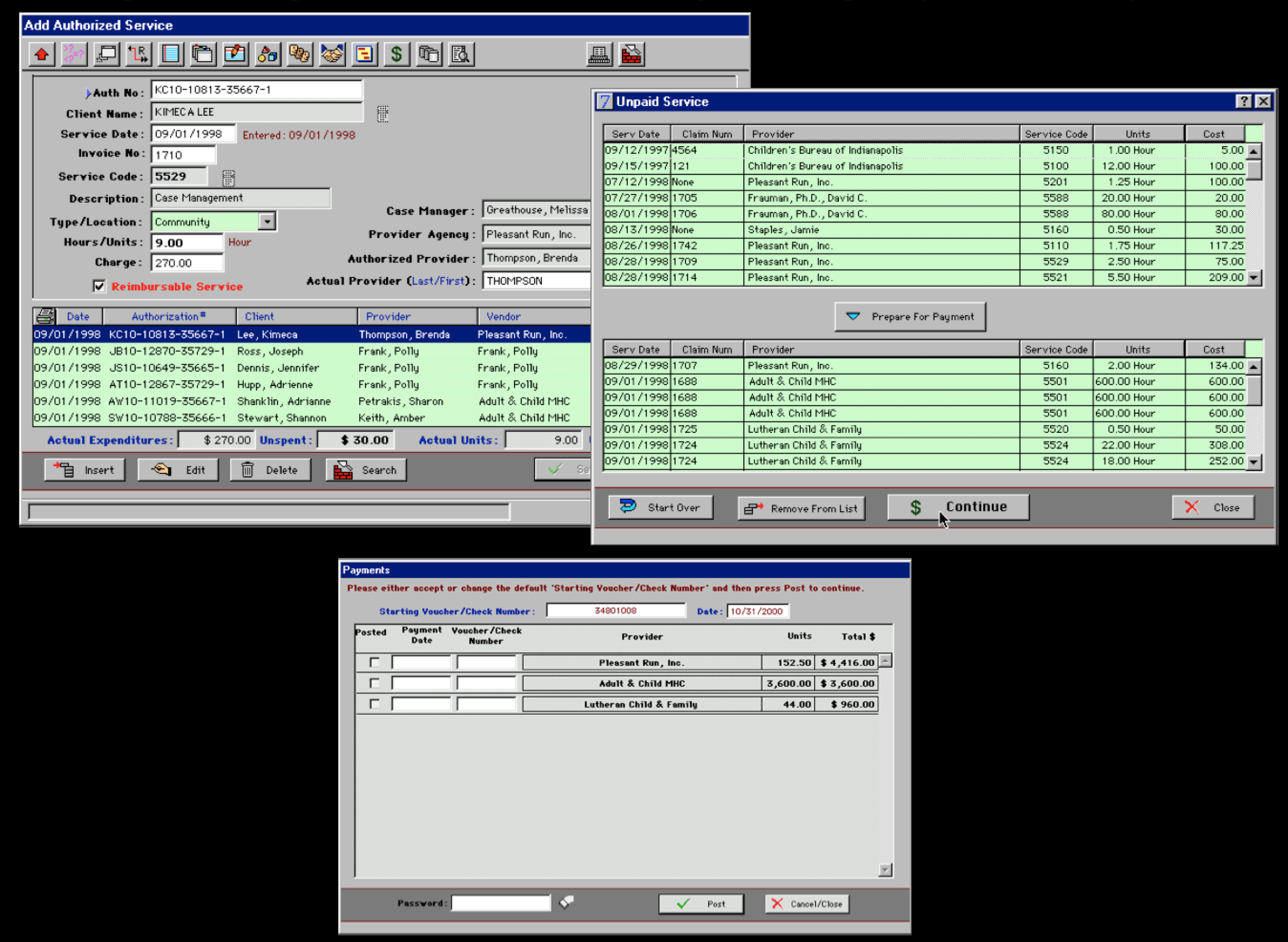Sort list by the Date column header
This screenshot has height=942, width=1288.
[x=79, y=317]
